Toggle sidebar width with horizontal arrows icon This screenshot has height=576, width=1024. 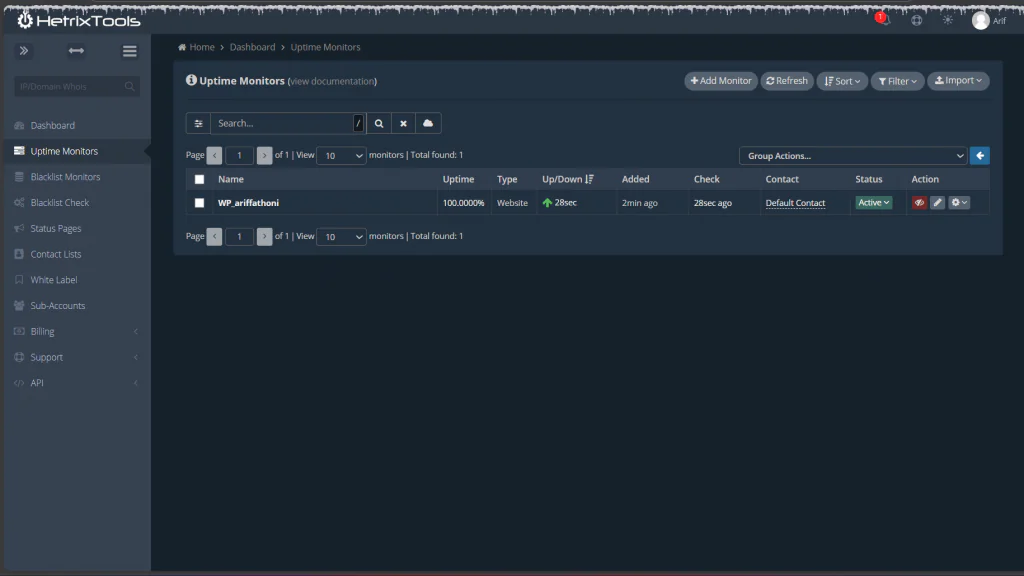click(x=76, y=50)
